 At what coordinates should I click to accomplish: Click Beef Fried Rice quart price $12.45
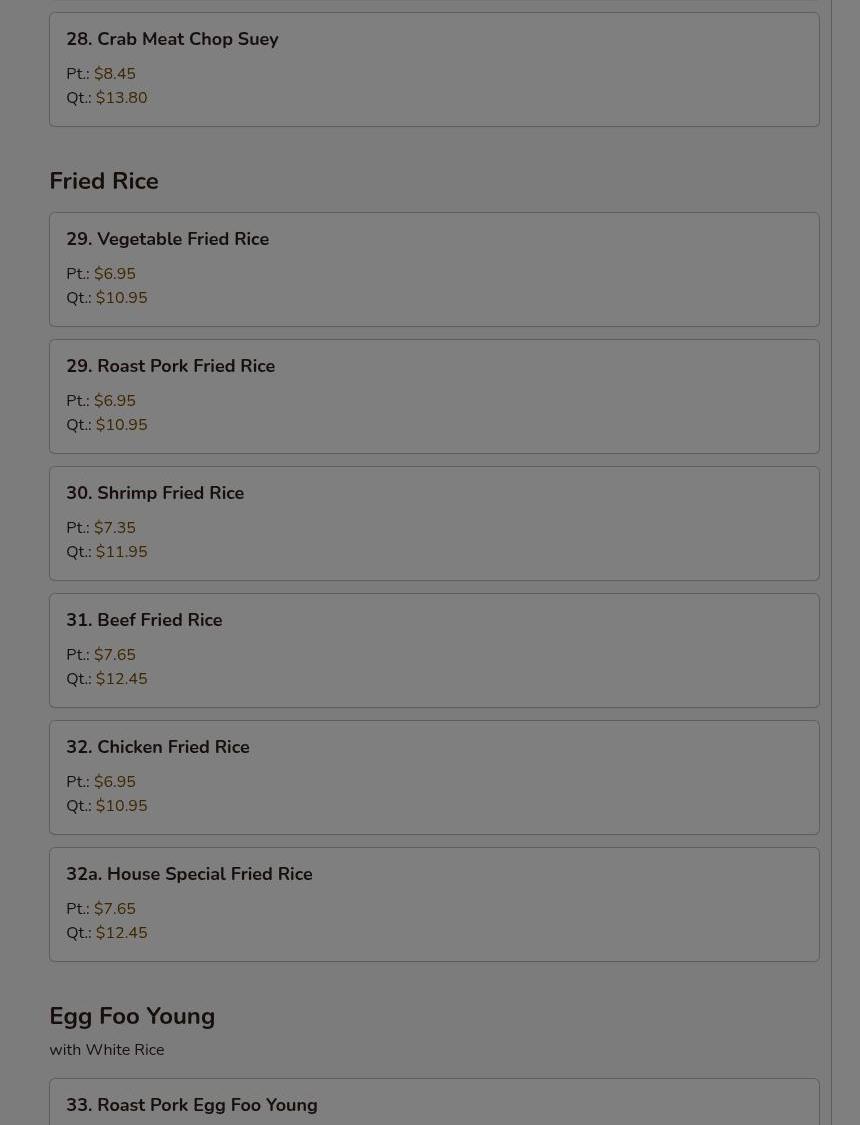pos(121,679)
